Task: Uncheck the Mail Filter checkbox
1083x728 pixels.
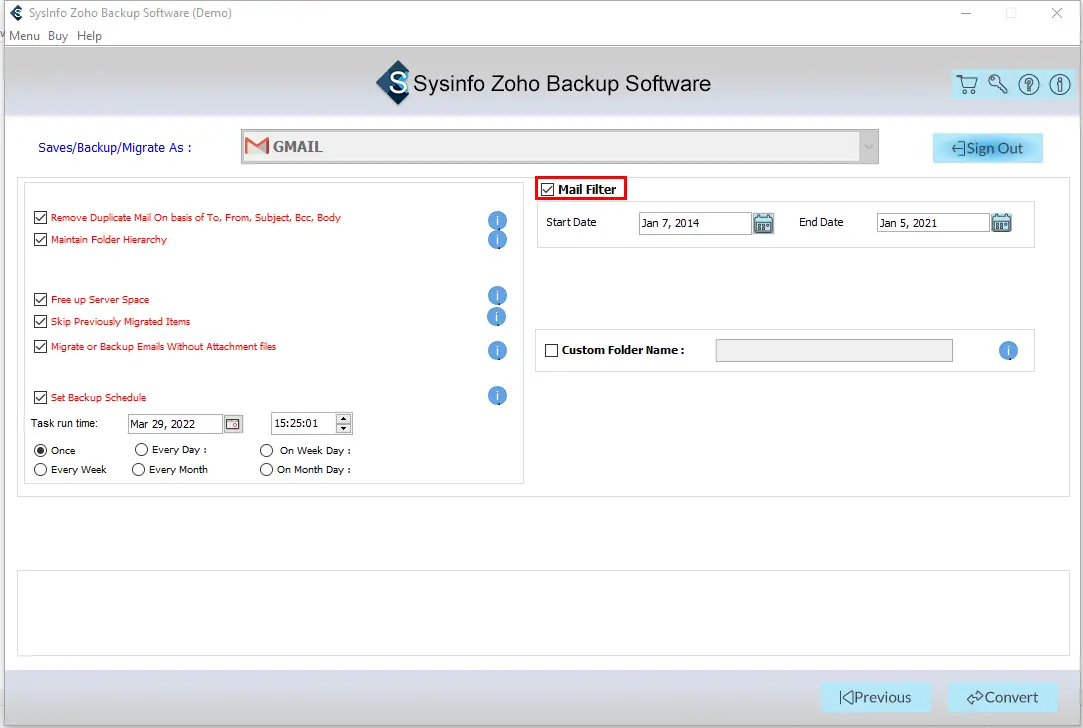Action: (547, 190)
